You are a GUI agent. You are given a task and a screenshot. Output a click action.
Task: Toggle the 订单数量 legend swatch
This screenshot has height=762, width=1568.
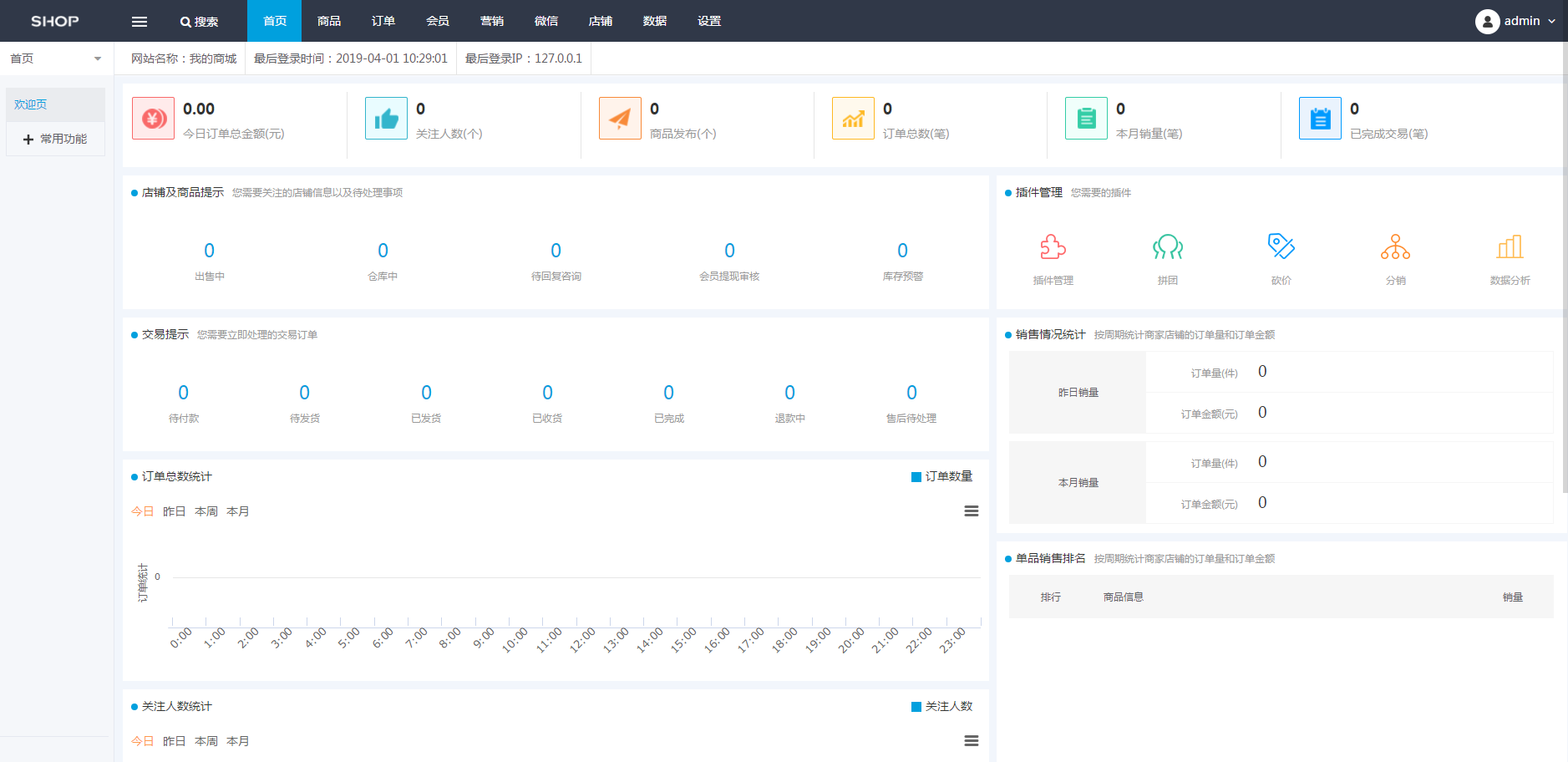click(916, 477)
